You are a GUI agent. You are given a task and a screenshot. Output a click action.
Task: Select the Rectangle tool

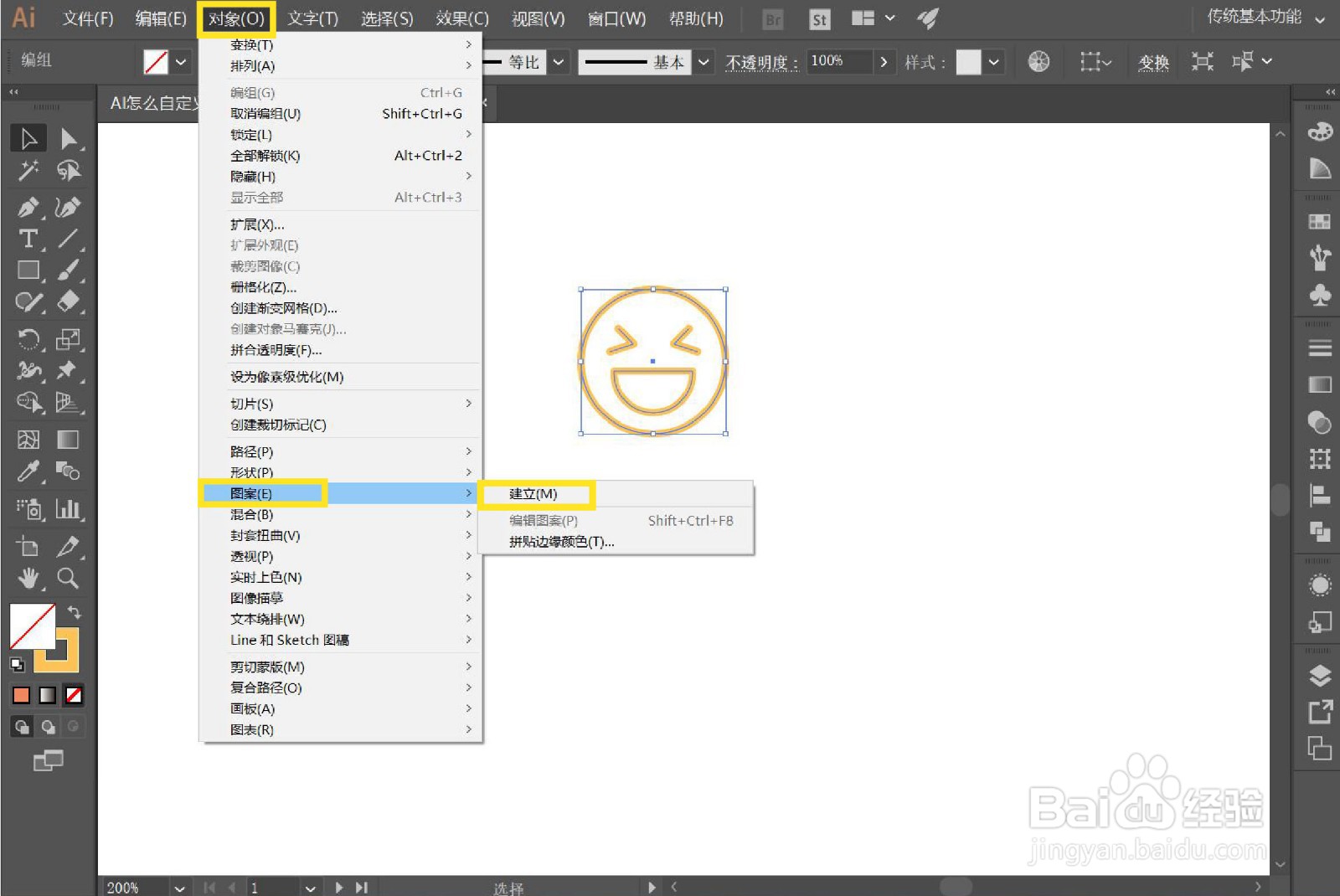[x=28, y=270]
